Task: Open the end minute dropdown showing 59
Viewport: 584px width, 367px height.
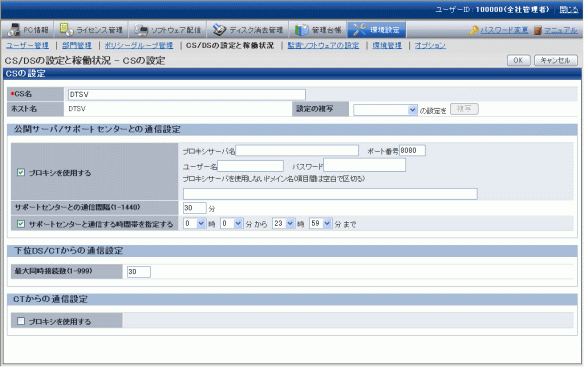Action: pyautogui.click(x=321, y=224)
